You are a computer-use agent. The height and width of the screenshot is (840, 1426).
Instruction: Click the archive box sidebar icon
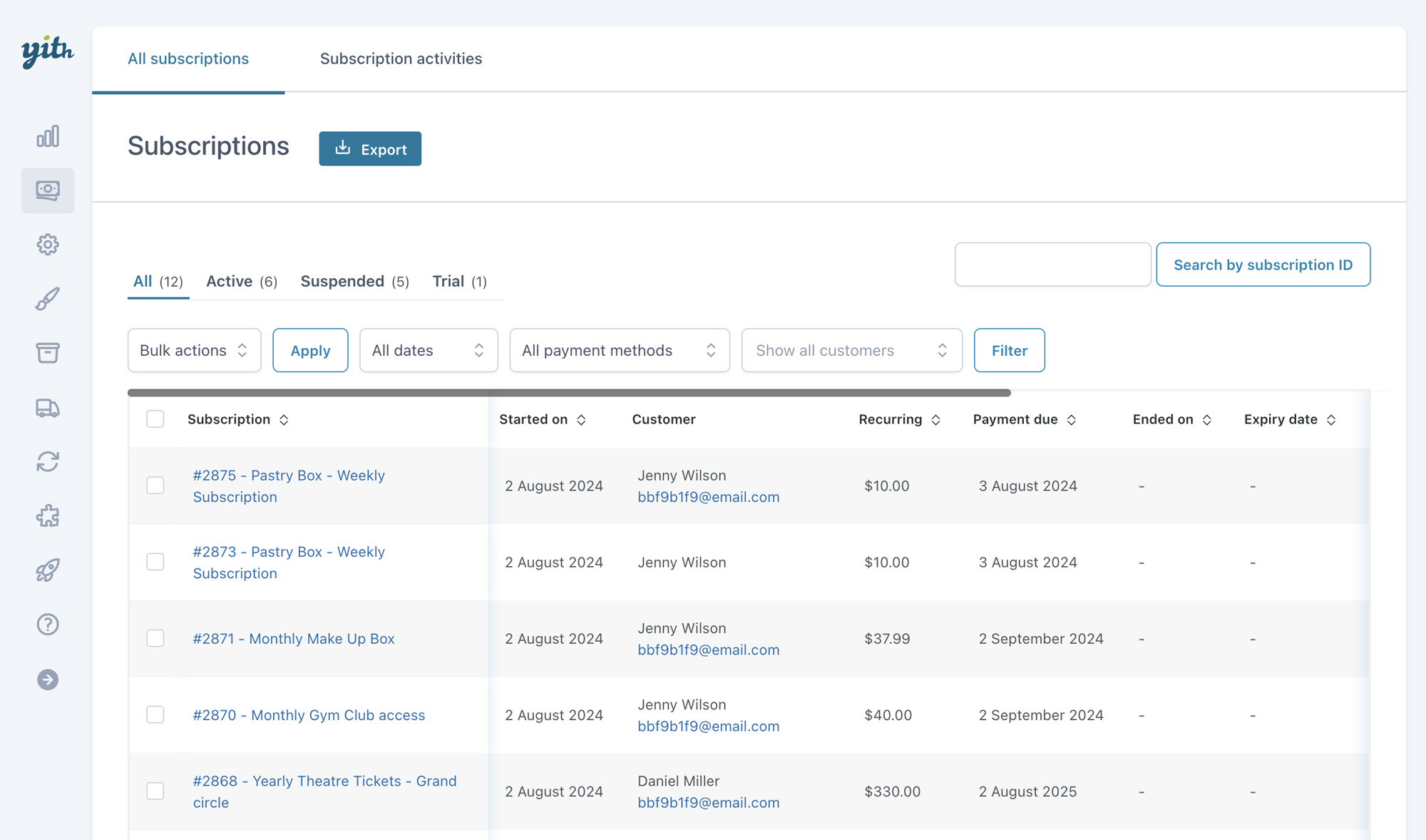[x=48, y=353]
